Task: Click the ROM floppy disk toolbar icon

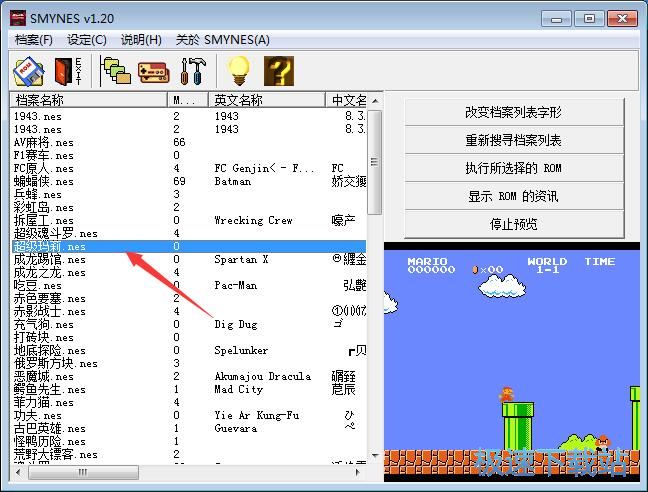Action: 28,71
